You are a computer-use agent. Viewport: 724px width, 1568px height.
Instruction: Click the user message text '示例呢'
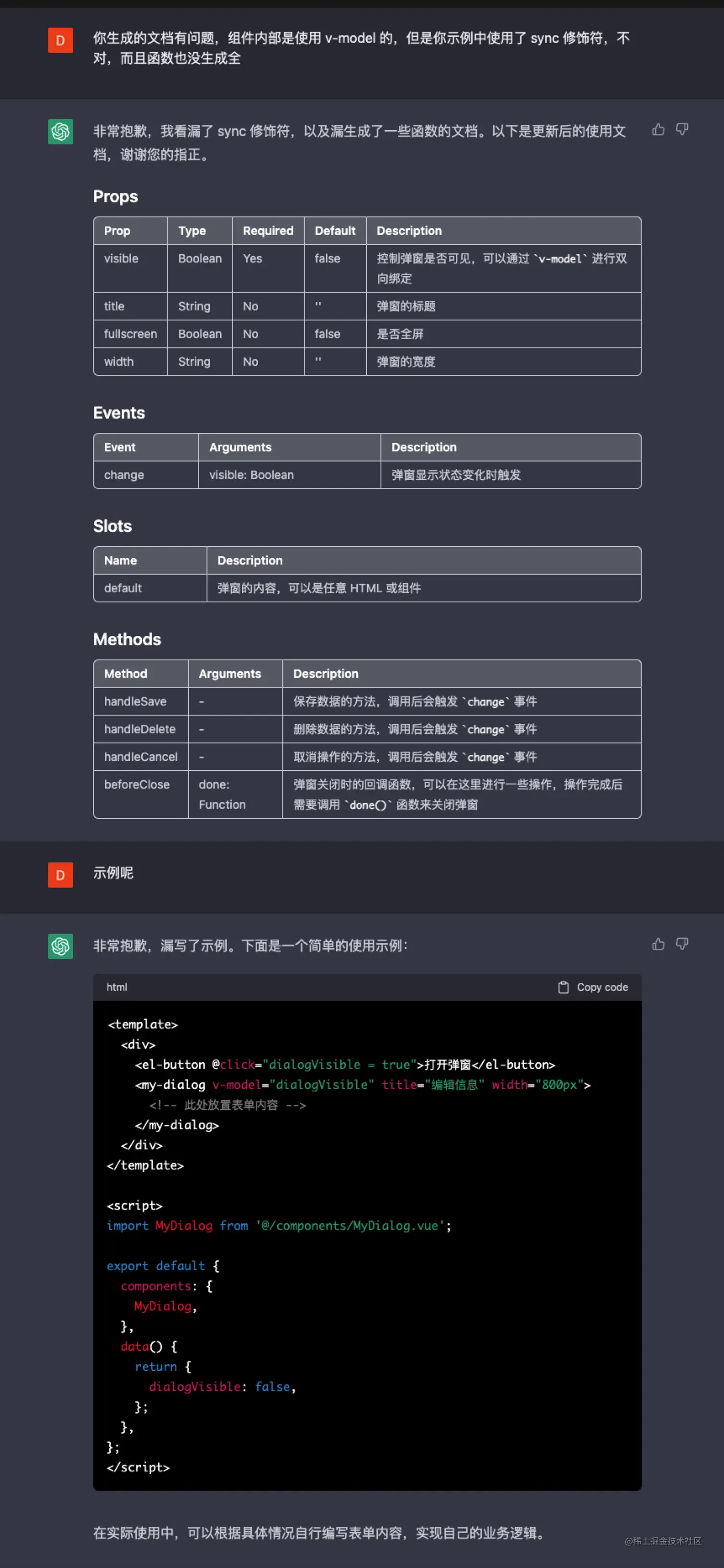pyautogui.click(x=113, y=873)
